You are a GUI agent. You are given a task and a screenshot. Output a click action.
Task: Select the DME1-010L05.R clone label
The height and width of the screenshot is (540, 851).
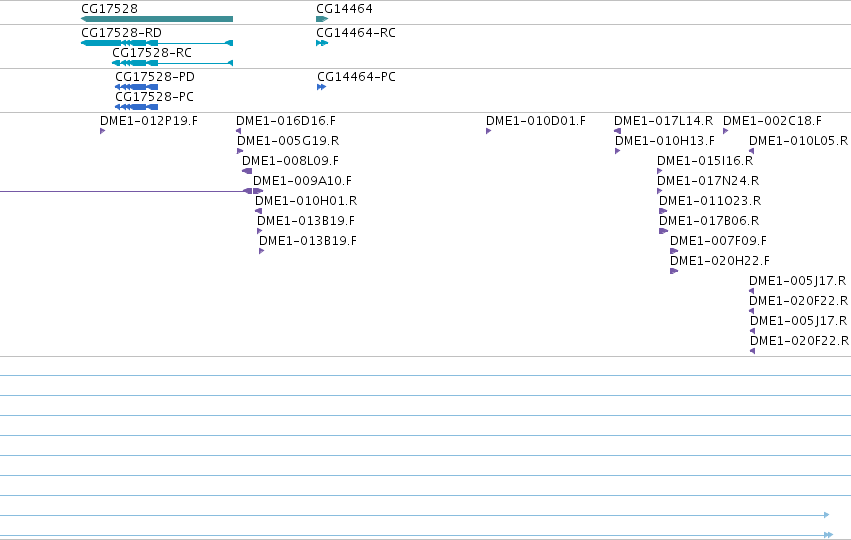798,141
